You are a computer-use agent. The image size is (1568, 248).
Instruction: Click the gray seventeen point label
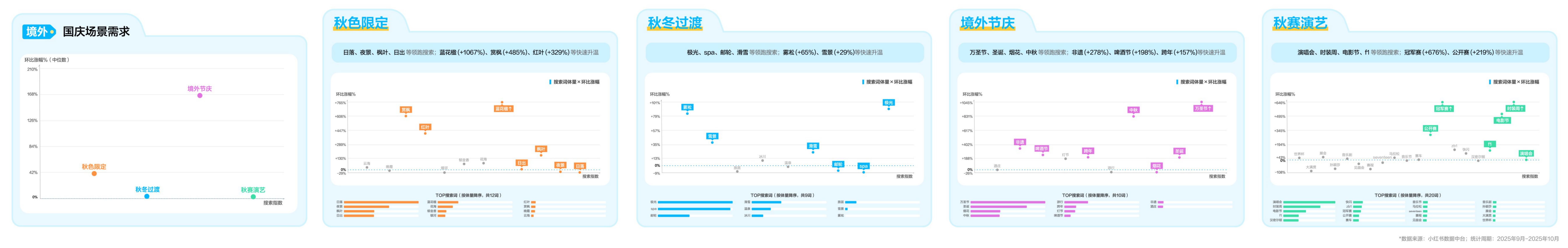1382,158
